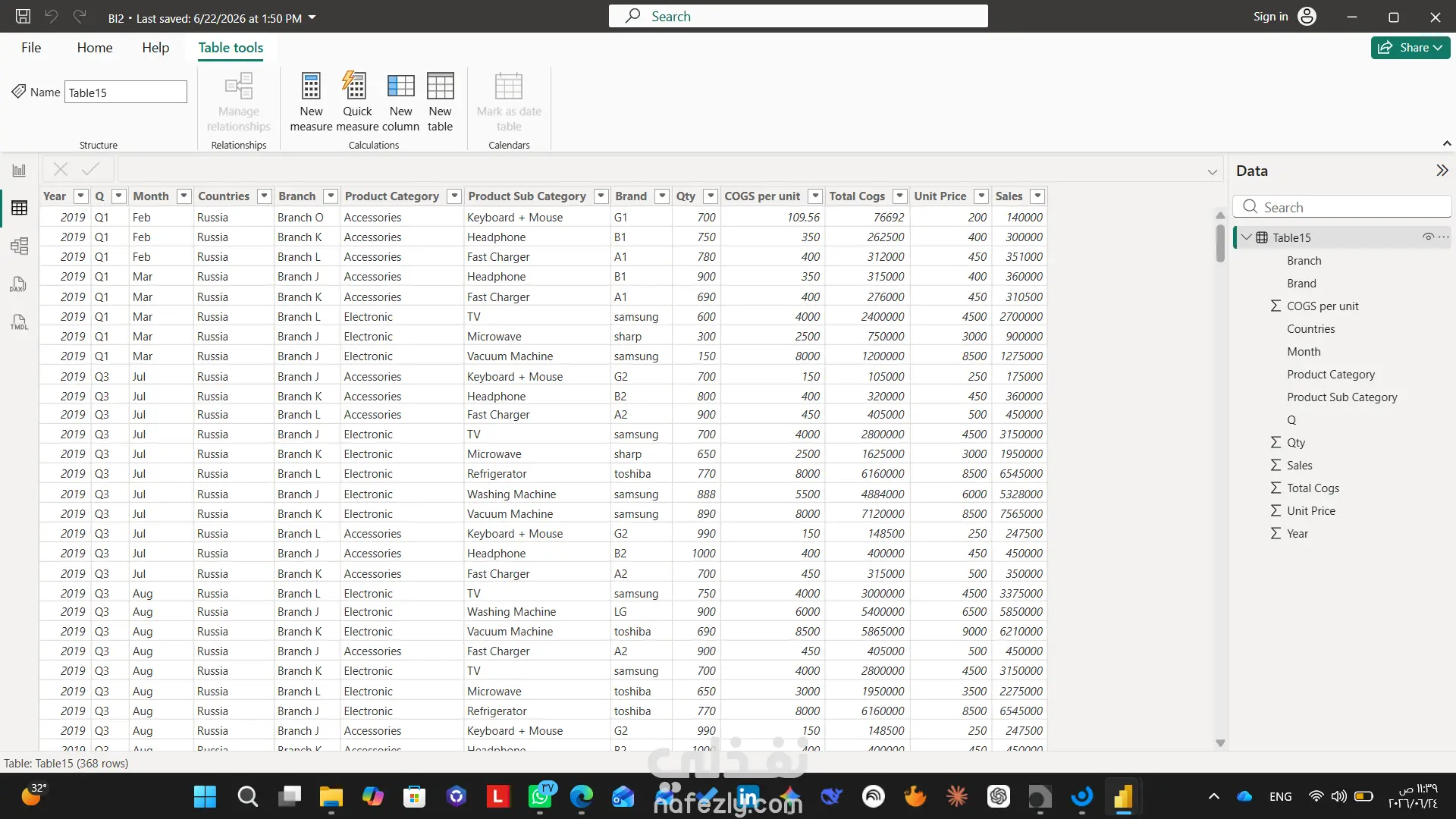Click Unit Price column header
1456x819 pixels.
[940, 196]
